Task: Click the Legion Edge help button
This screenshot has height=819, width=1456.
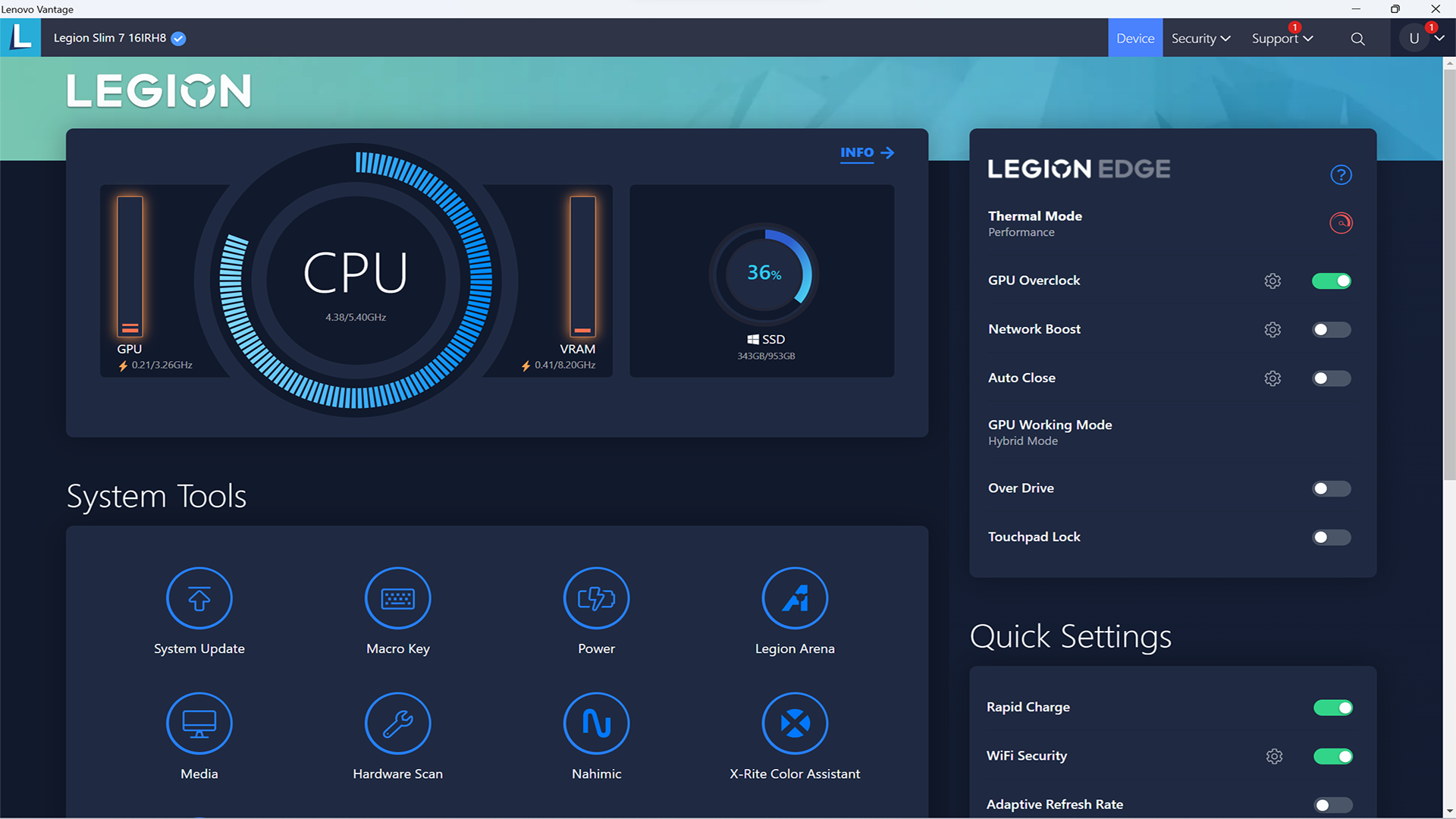Action: [x=1341, y=175]
